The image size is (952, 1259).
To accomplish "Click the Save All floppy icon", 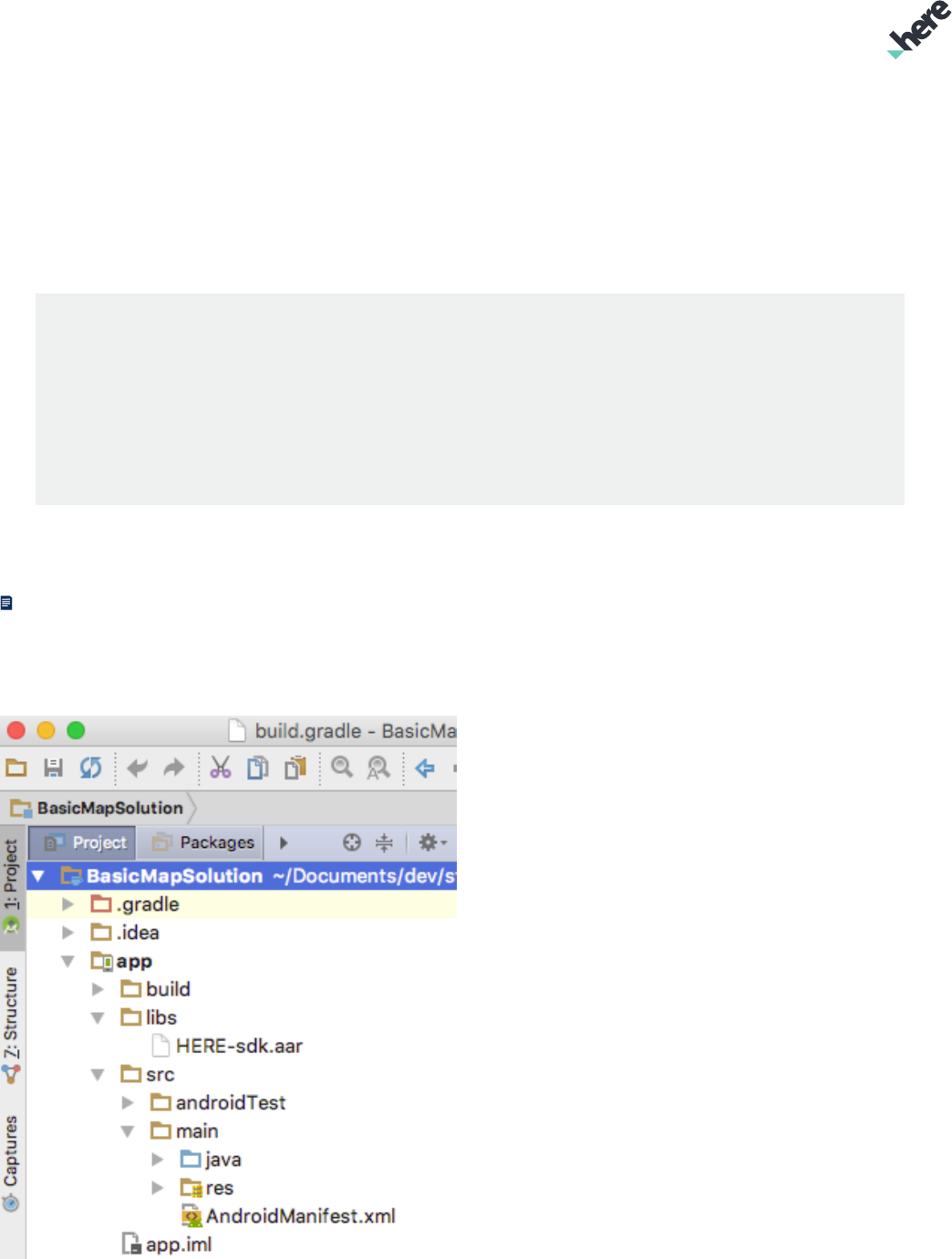I will coord(54,768).
